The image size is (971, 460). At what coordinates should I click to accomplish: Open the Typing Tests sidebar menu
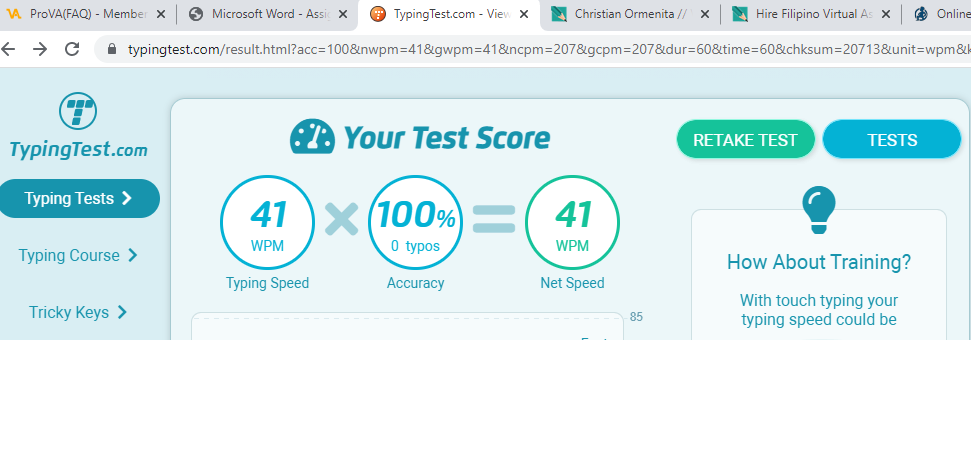[78, 198]
